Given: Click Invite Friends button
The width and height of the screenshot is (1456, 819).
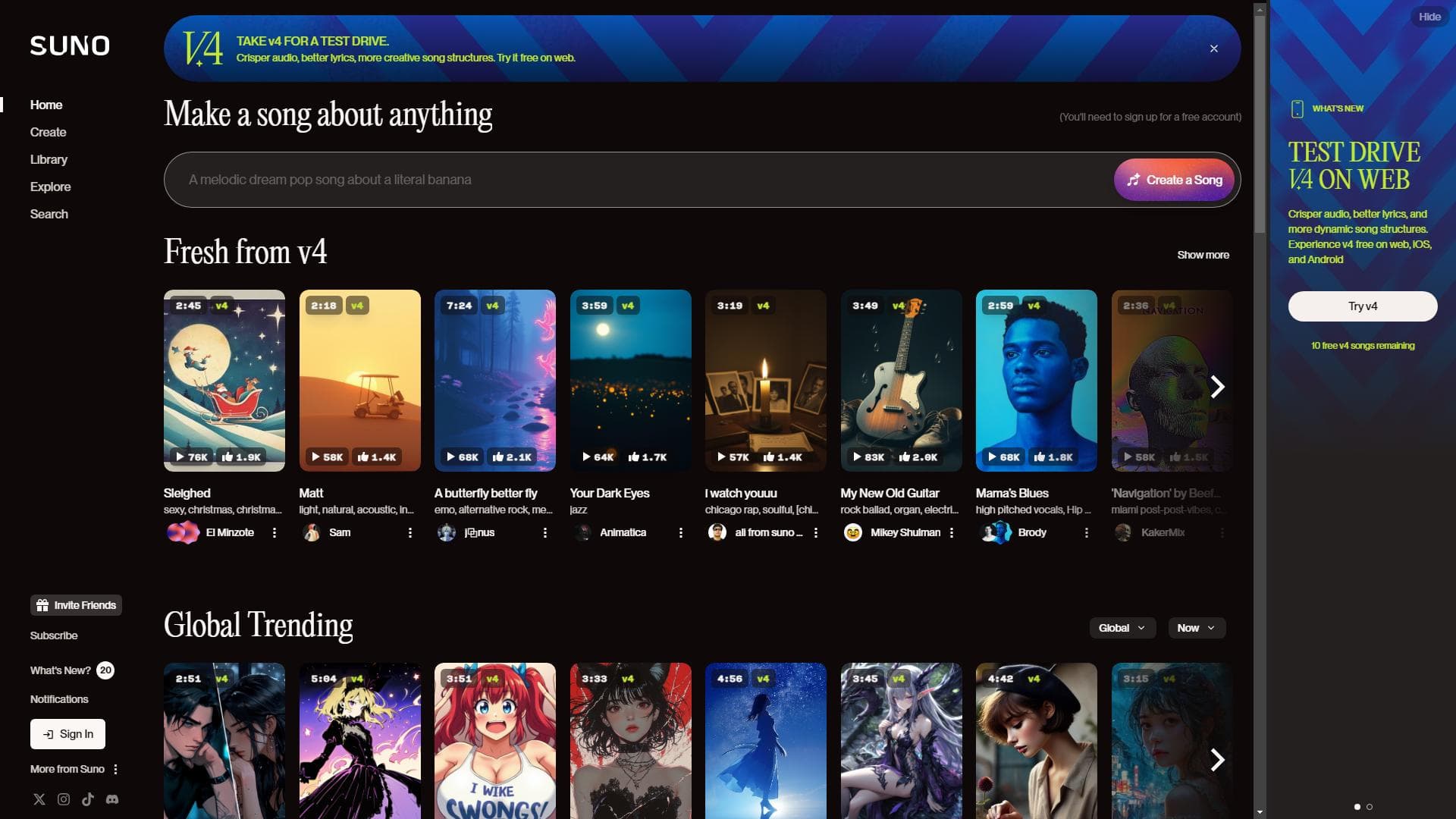Looking at the screenshot, I should click(76, 605).
